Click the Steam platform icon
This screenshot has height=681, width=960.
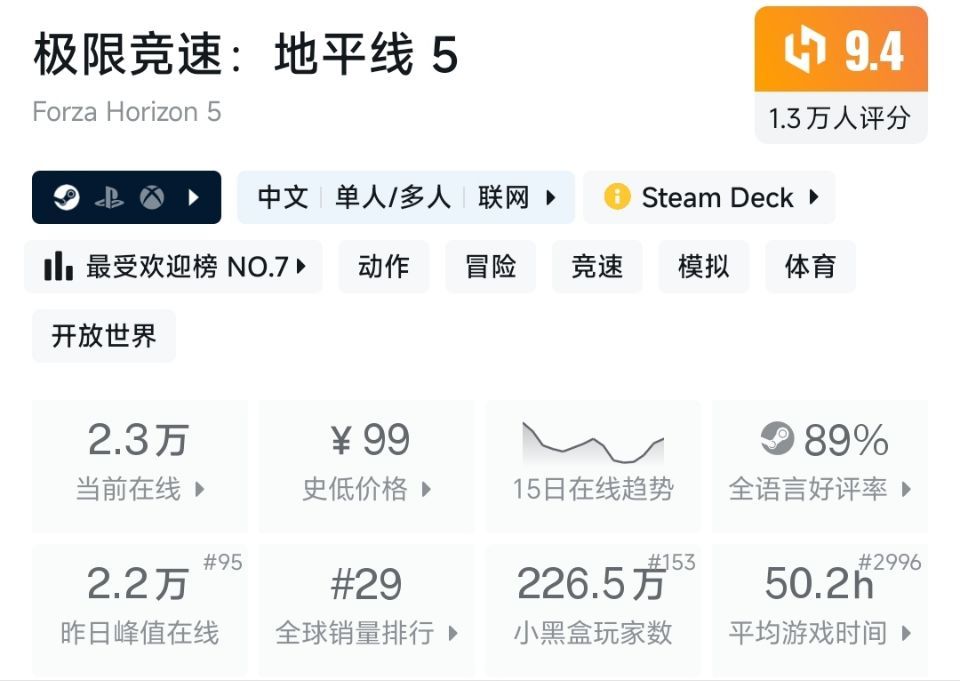tap(67, 198)
